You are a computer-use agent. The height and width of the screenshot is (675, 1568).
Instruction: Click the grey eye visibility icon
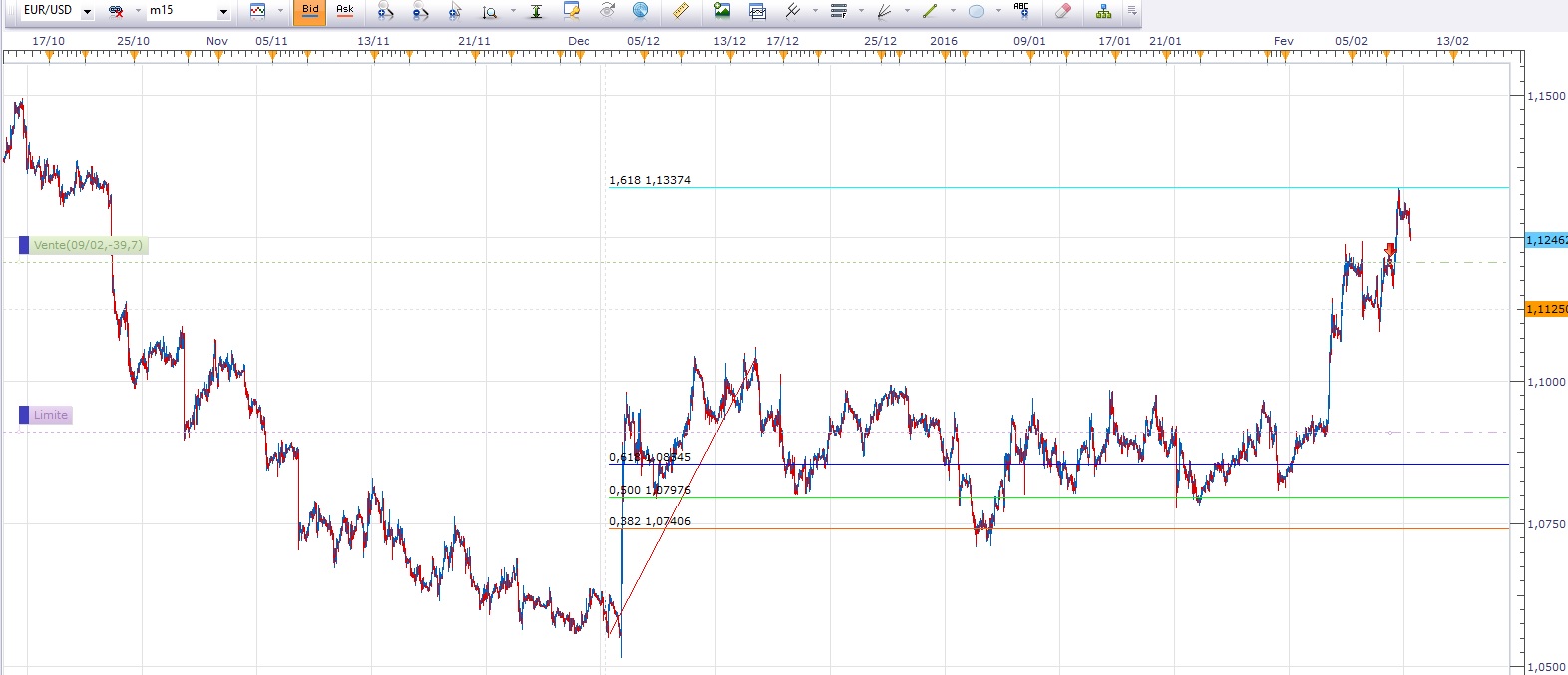(x=607, y=10)
